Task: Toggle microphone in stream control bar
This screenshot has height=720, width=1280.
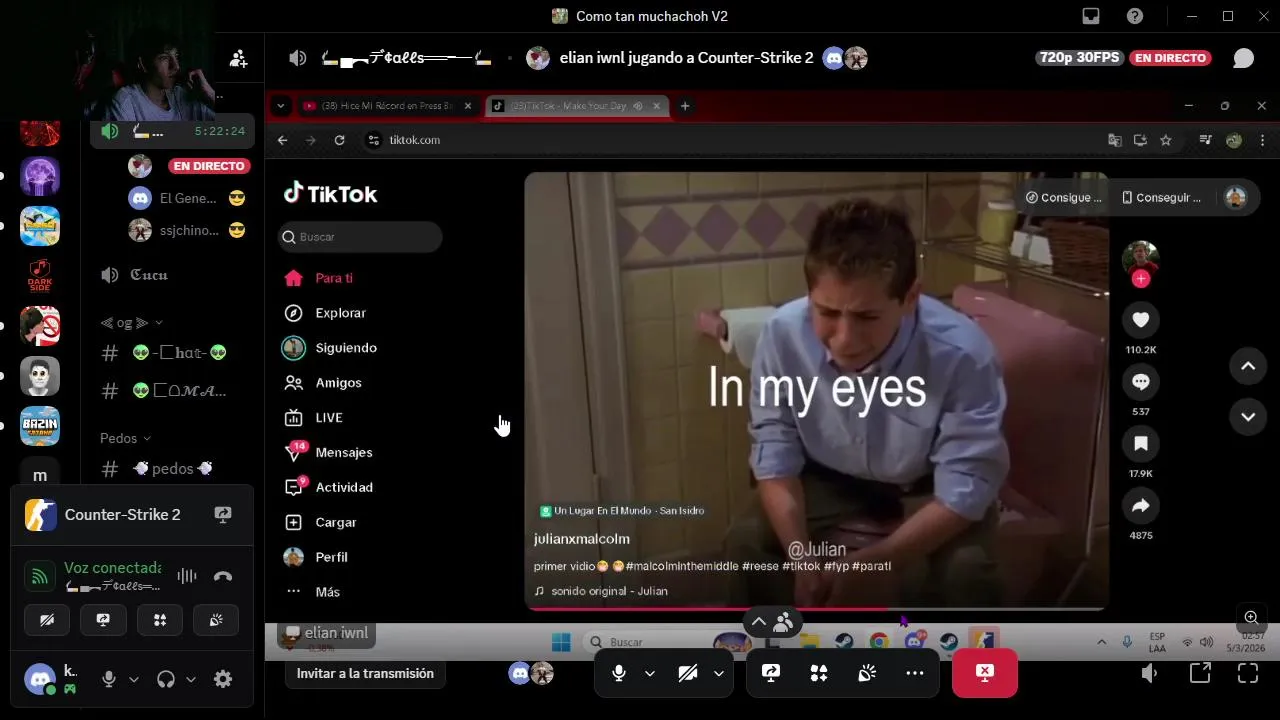Action: tap(619, 673)
